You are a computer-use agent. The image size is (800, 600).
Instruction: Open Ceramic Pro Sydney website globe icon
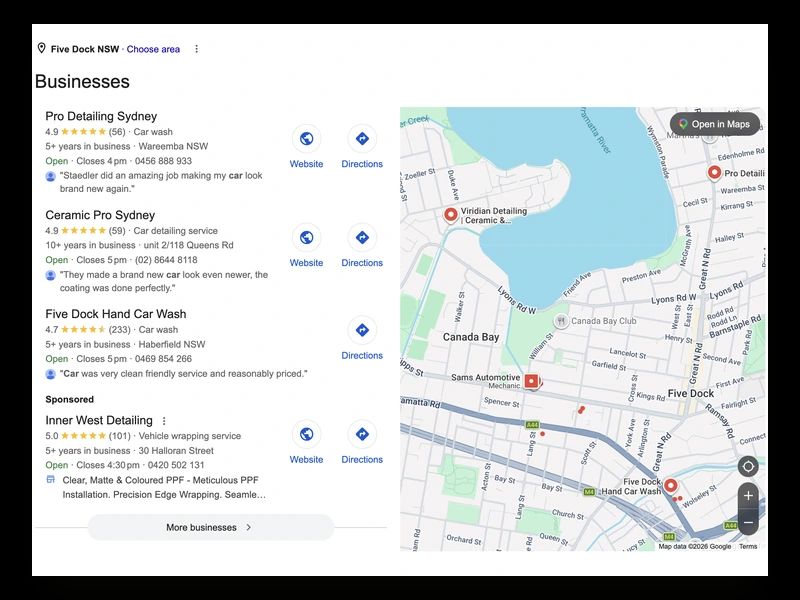tap(306, 237)
